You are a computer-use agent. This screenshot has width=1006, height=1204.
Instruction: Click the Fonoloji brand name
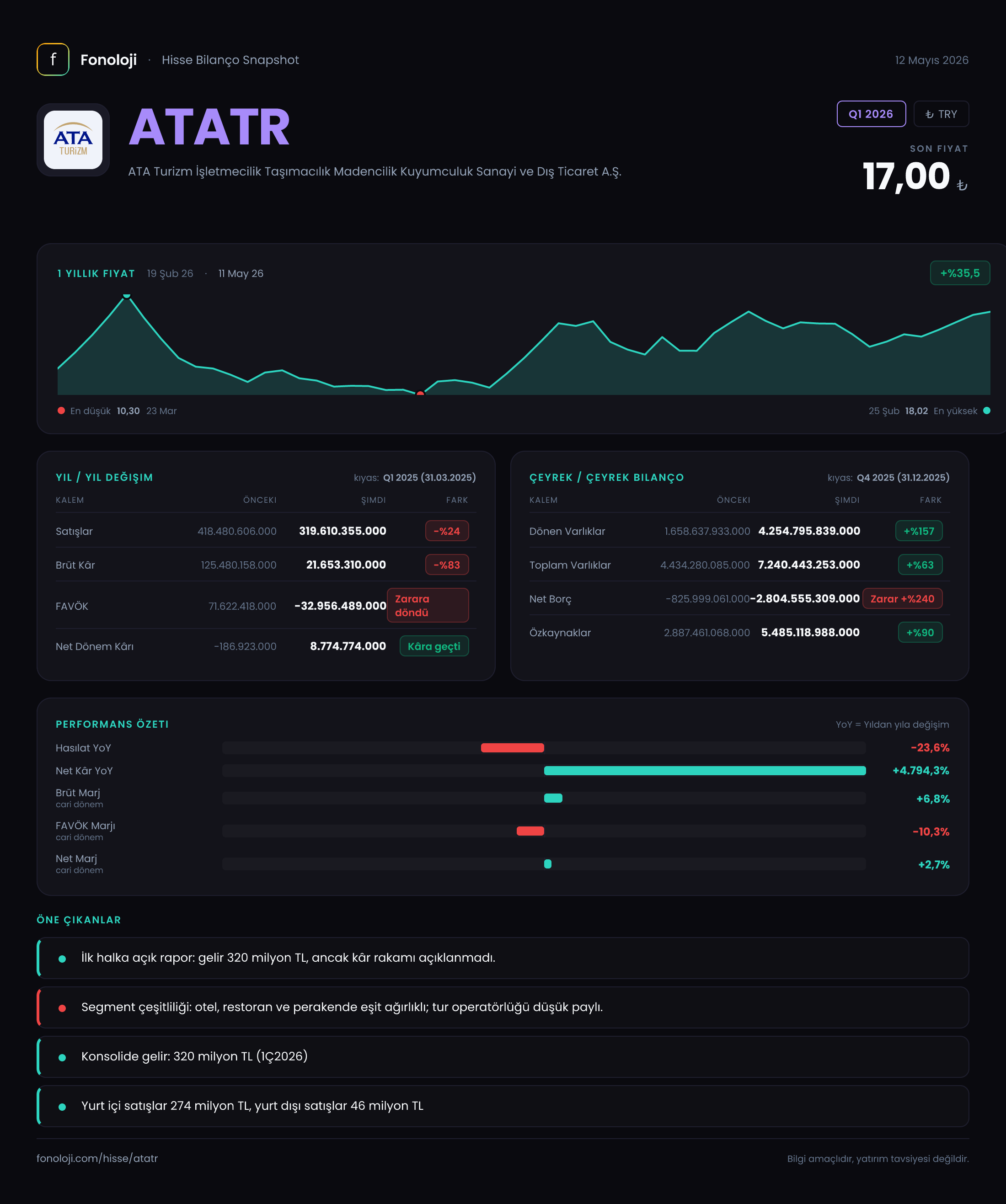pos(108,59)
